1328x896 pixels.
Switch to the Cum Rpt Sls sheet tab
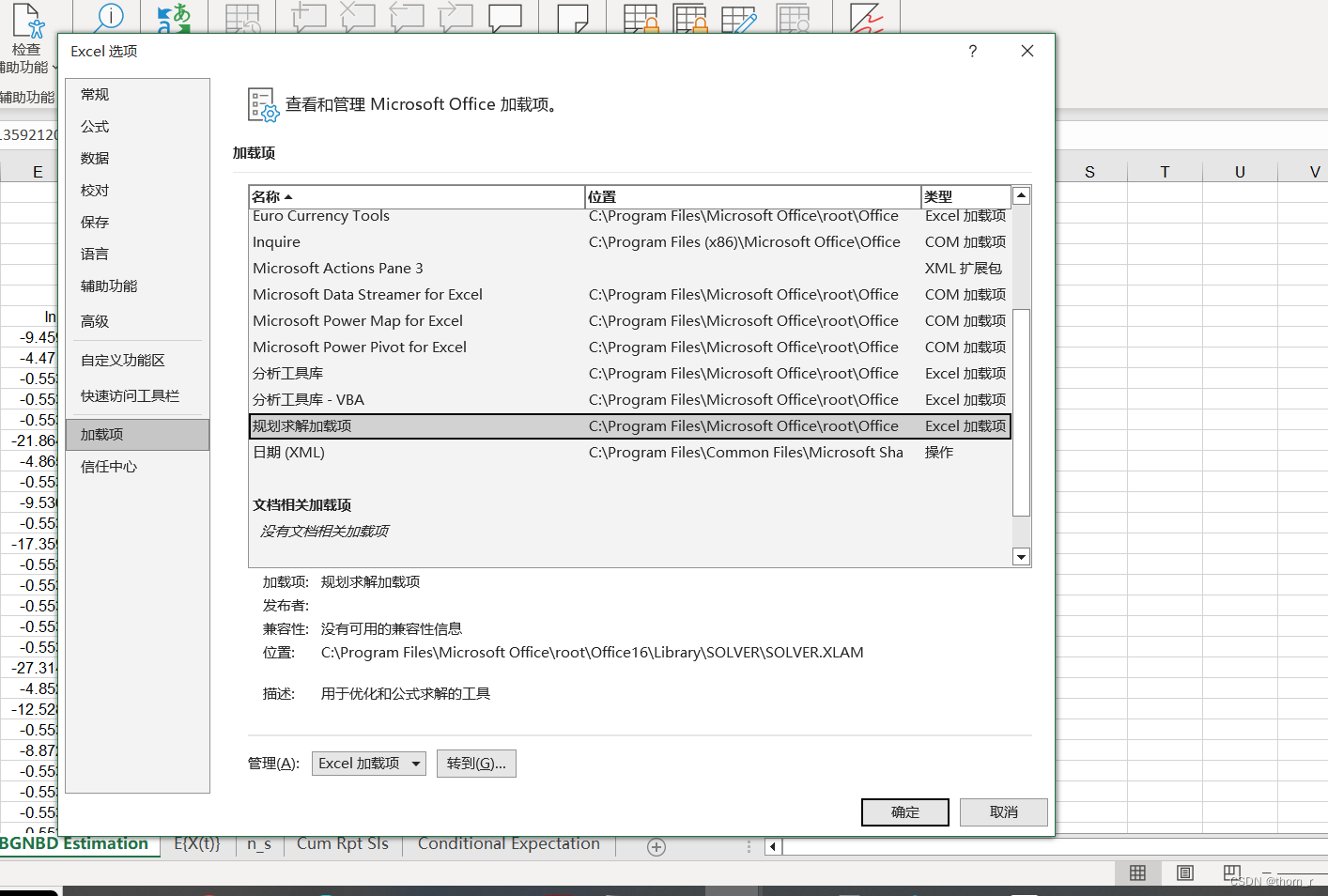(x=343, y=843)
